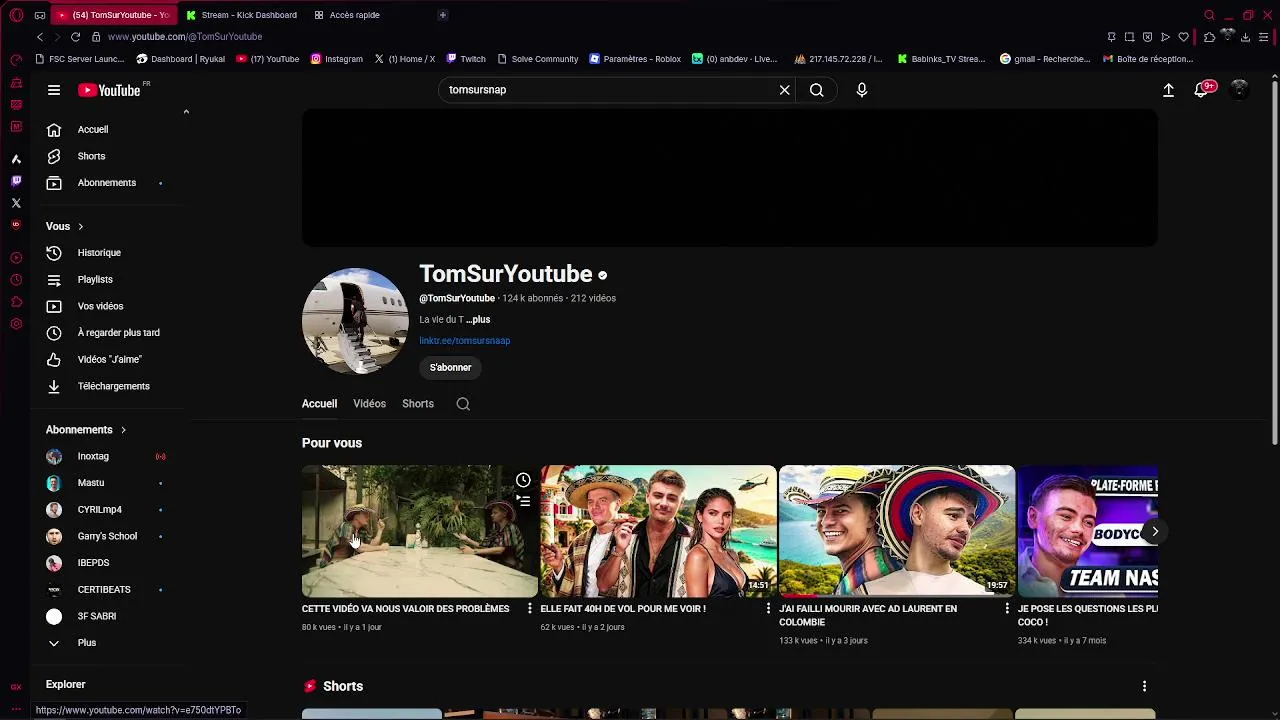
Task: Click the address bar URL
Action: [x=185, y=37]
